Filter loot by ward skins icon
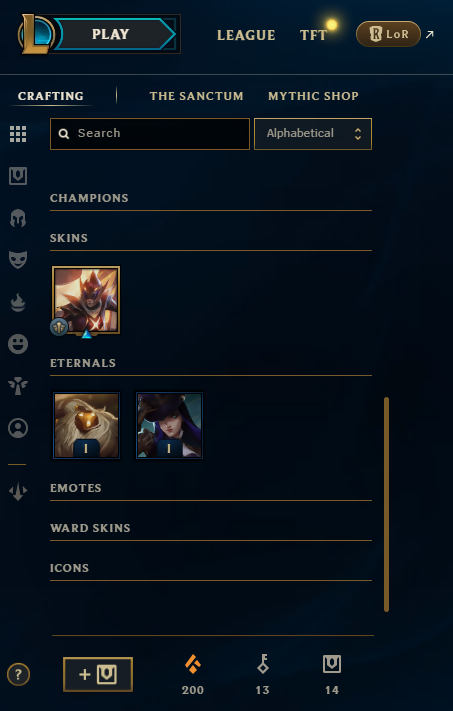This screenshot has height=711, width=453. (x=18, y=386)
